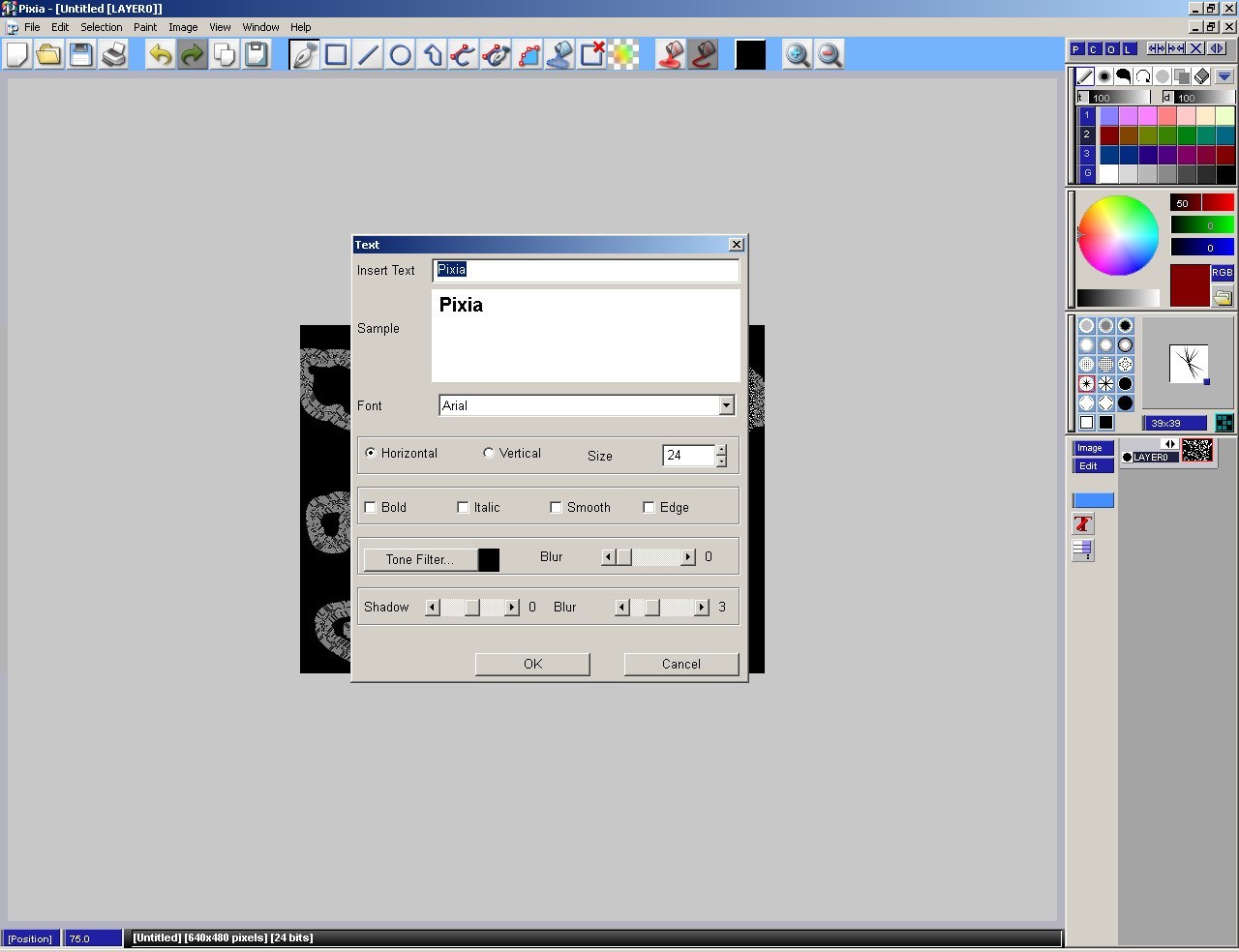Enable the Smooth checkbox
Viewport: 1239px width, 952px height.
(556, 507)
